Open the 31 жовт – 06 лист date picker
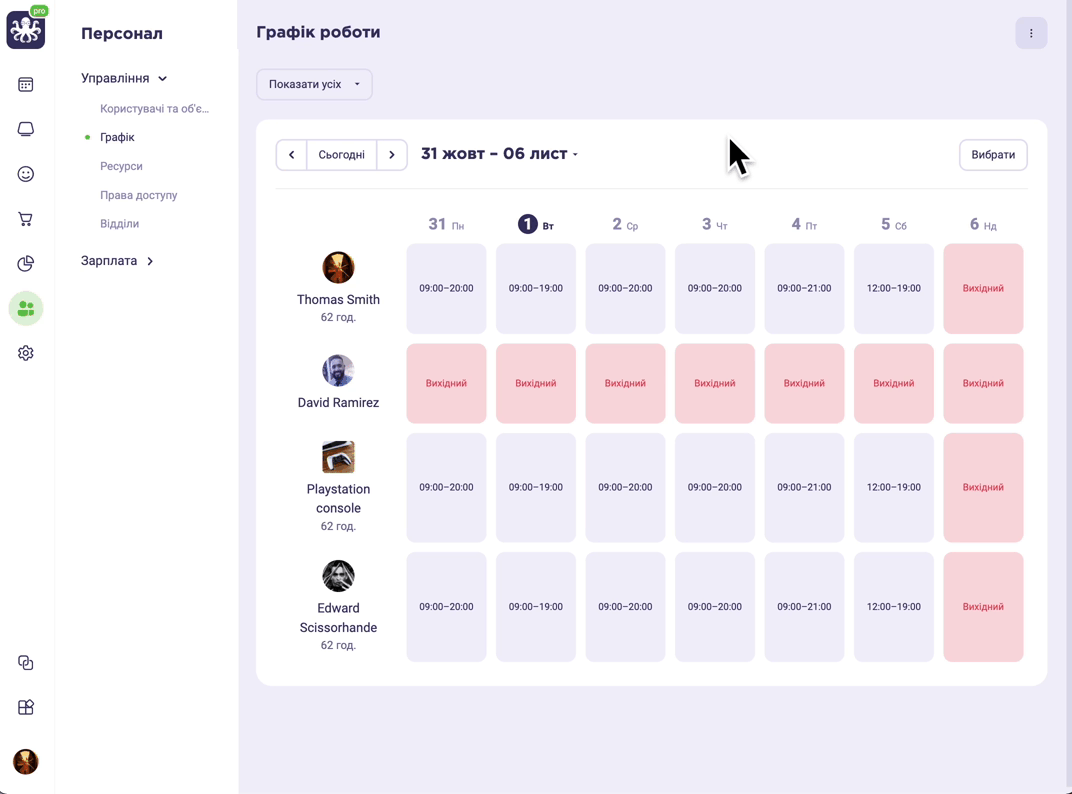 (499, 154)
